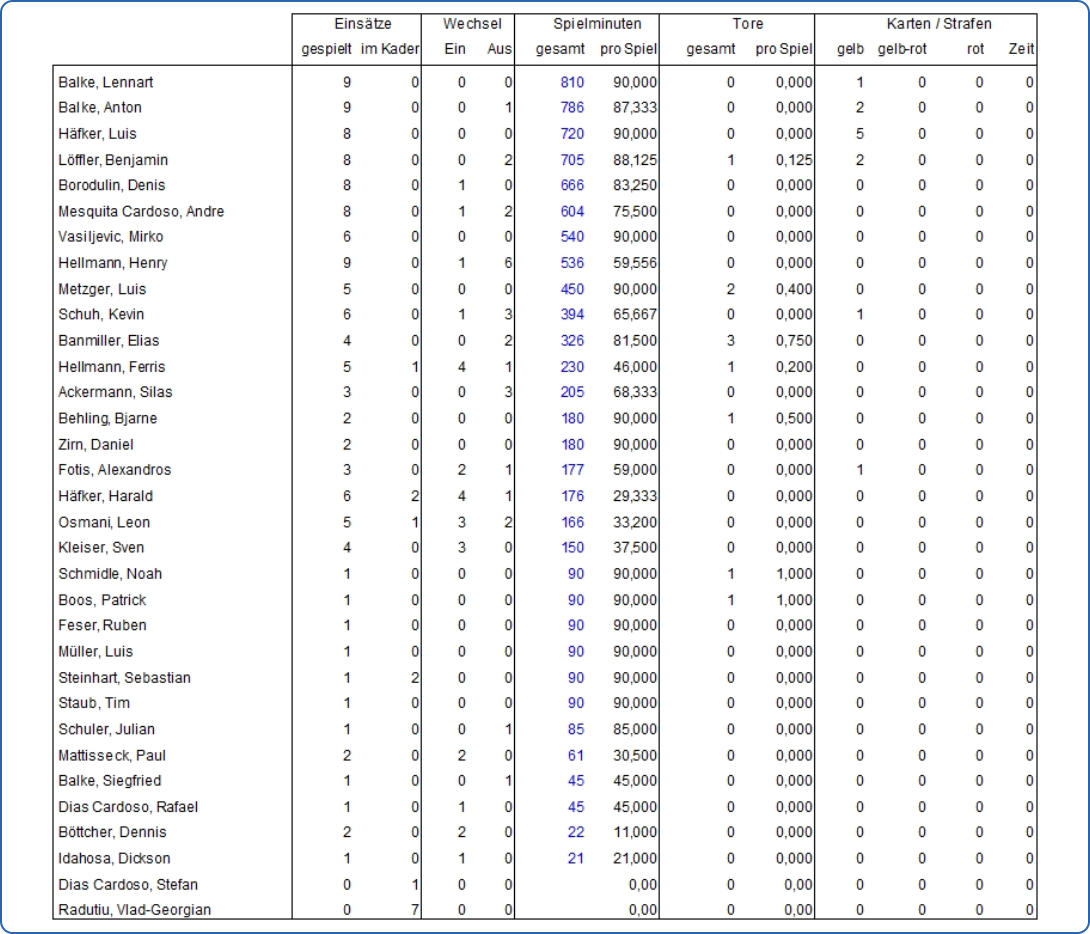Click the name Balke, Siegfried
This screenshot has width=1090, height=934.
click(x=110, y=781)
